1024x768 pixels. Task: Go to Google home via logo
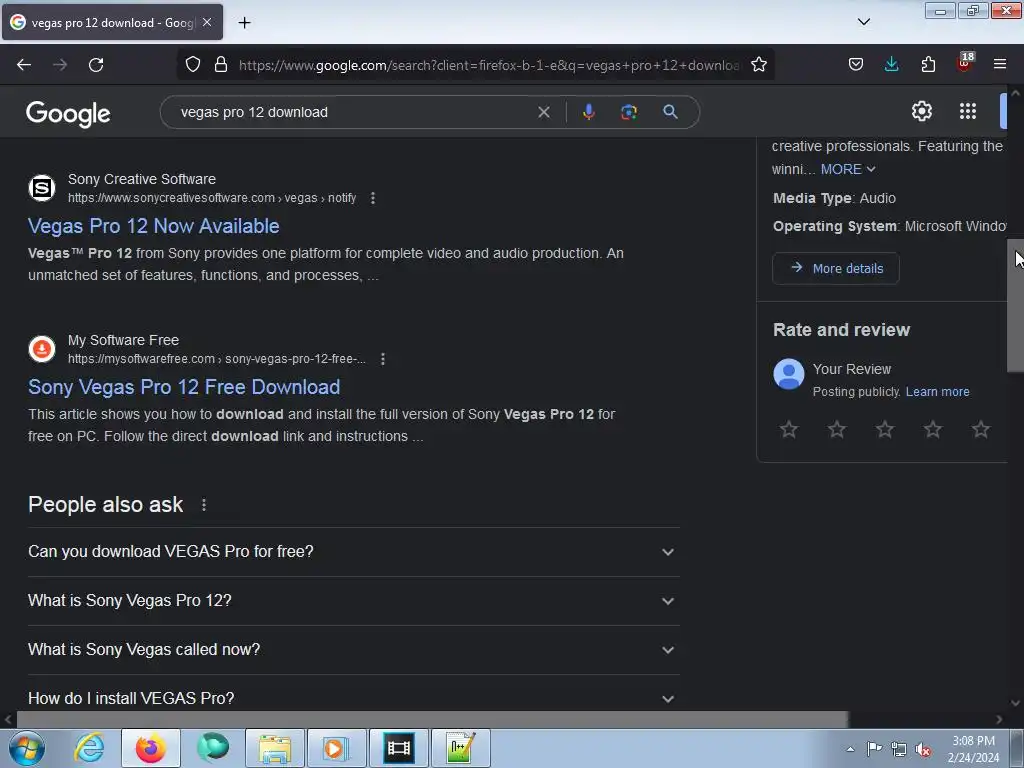pyautogui.click(x=68, y=114)
